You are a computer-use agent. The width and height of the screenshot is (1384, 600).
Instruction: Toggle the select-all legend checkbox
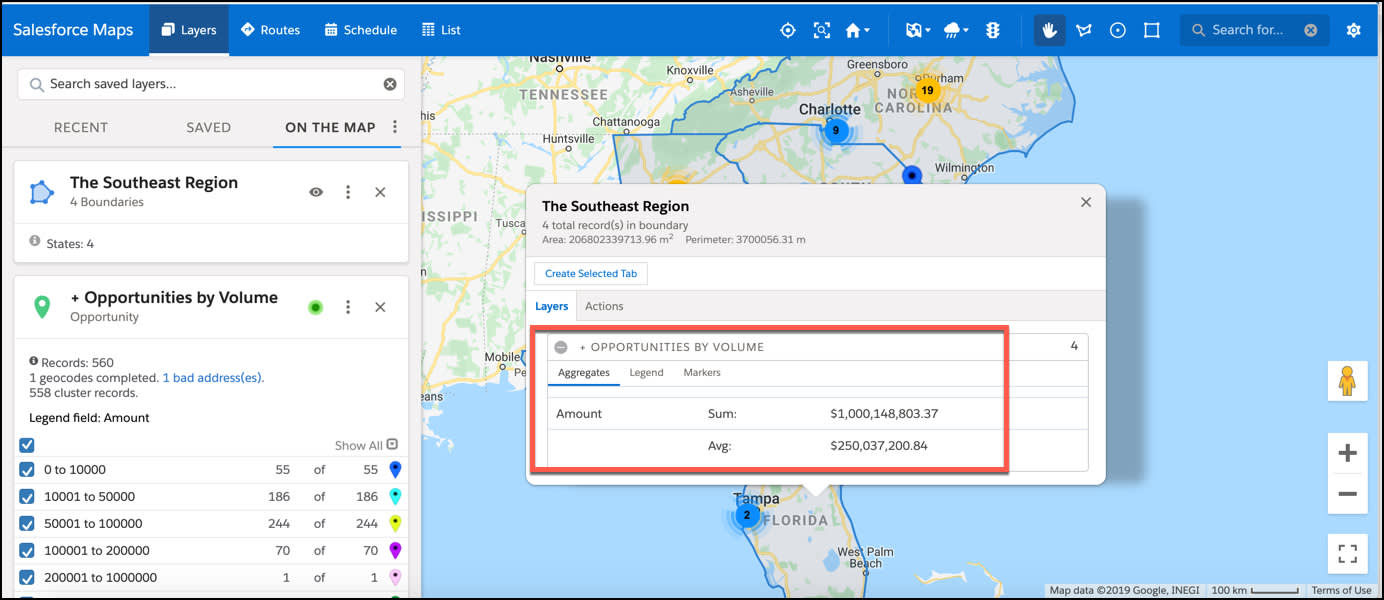tap(27, 445)
